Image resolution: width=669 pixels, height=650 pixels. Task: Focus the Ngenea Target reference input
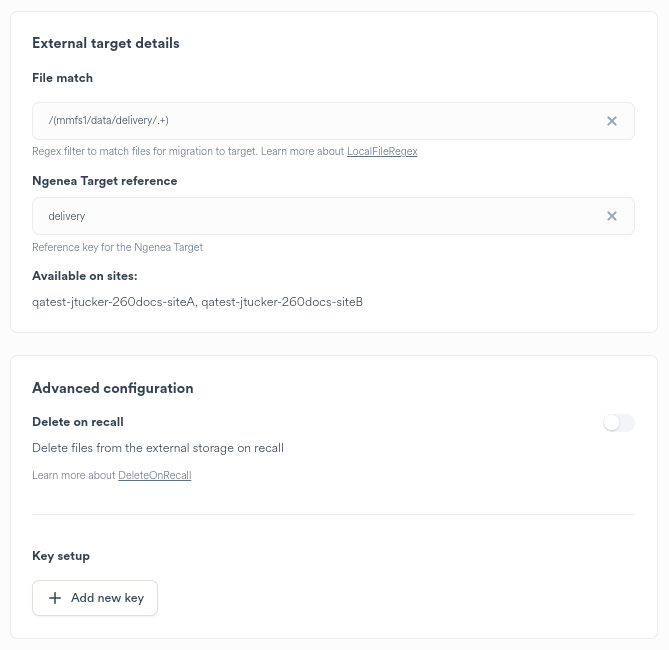[320, 216]
